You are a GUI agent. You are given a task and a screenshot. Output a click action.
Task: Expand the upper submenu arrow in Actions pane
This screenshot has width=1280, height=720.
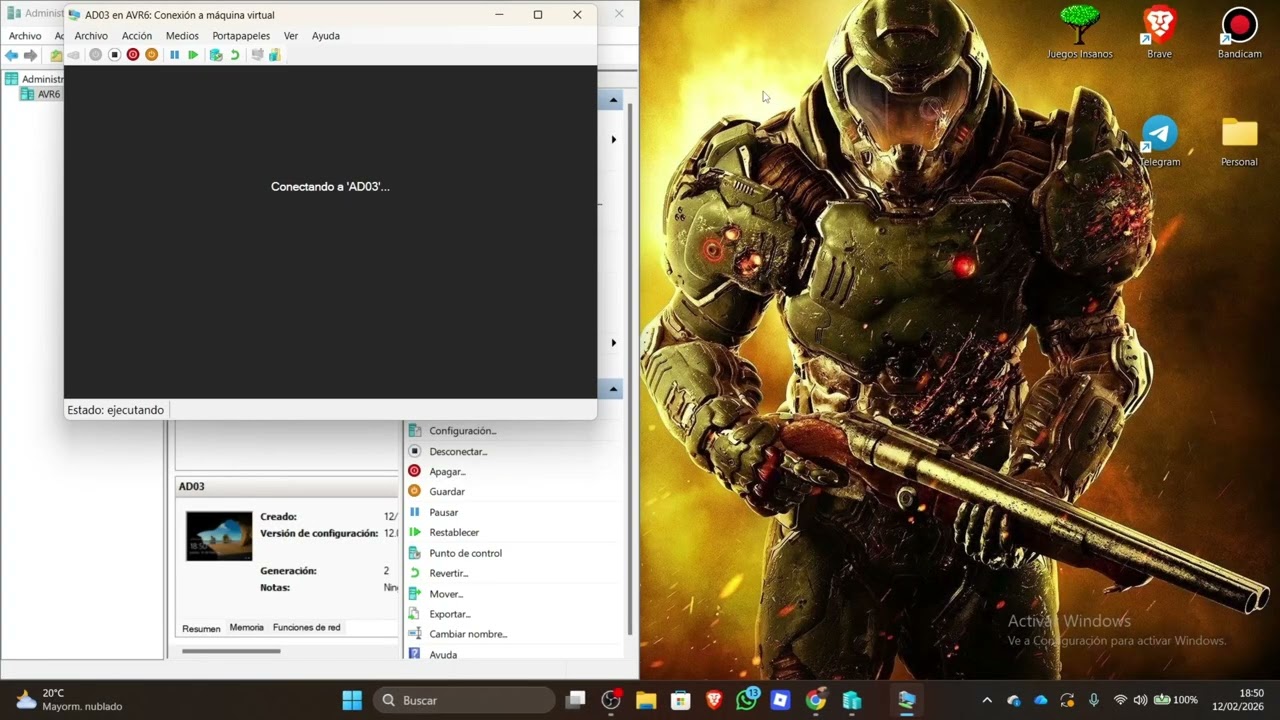[613, 139]
